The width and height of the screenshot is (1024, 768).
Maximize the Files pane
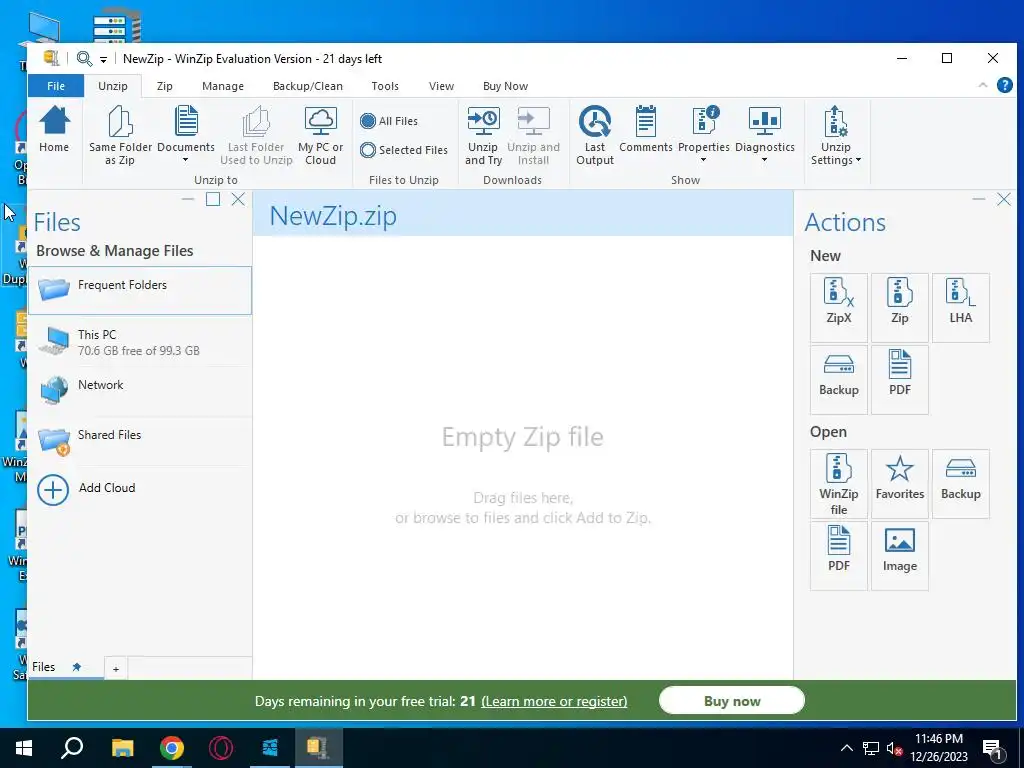click(213, 199)
